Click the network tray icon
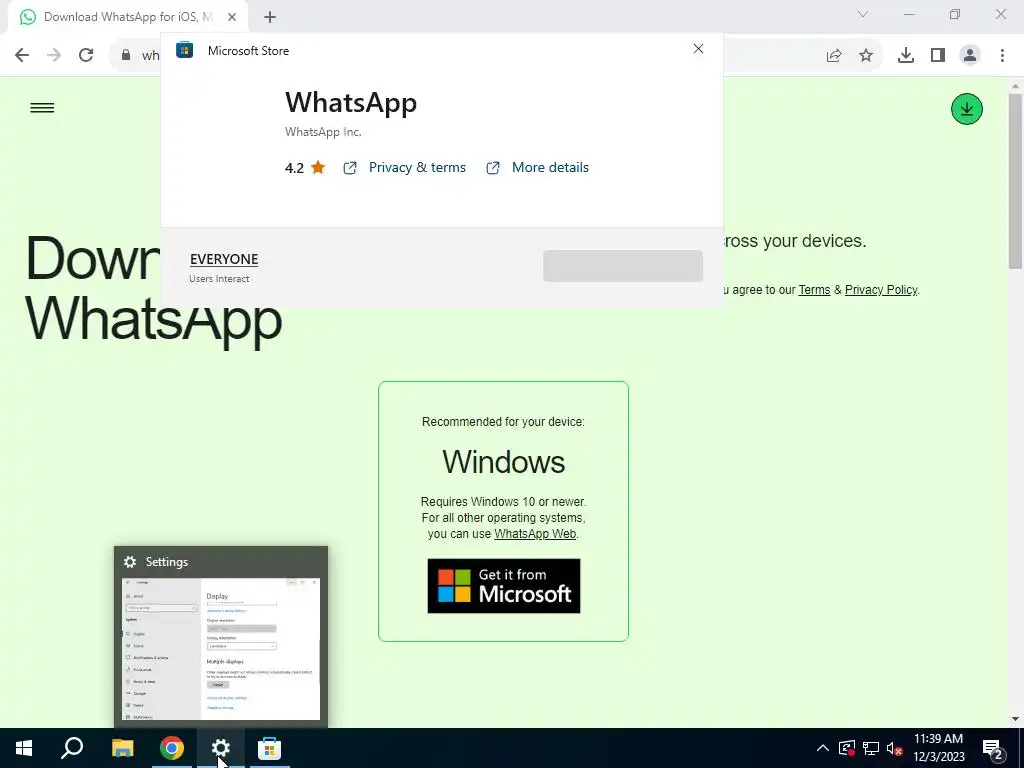Image resolution: width=1024 pixels, height=768 pixels. (x=871, y=748)
